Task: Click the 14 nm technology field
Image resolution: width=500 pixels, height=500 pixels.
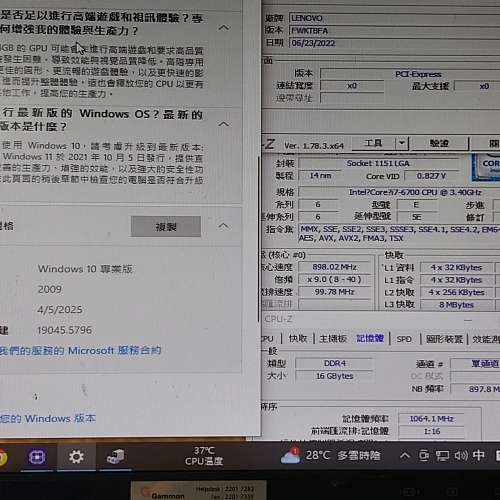Action: [x=320, y=176]
